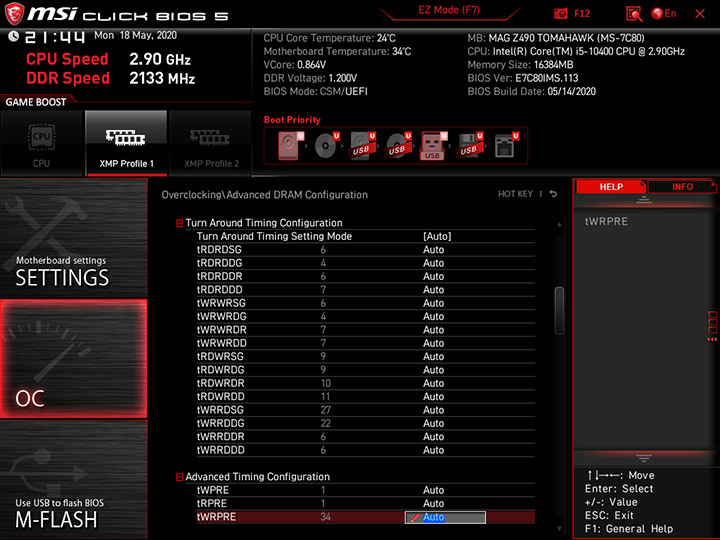Screen dimensions: 720x540
Task: Select the tWPRE Auto value
Action: tap(433, 490)
